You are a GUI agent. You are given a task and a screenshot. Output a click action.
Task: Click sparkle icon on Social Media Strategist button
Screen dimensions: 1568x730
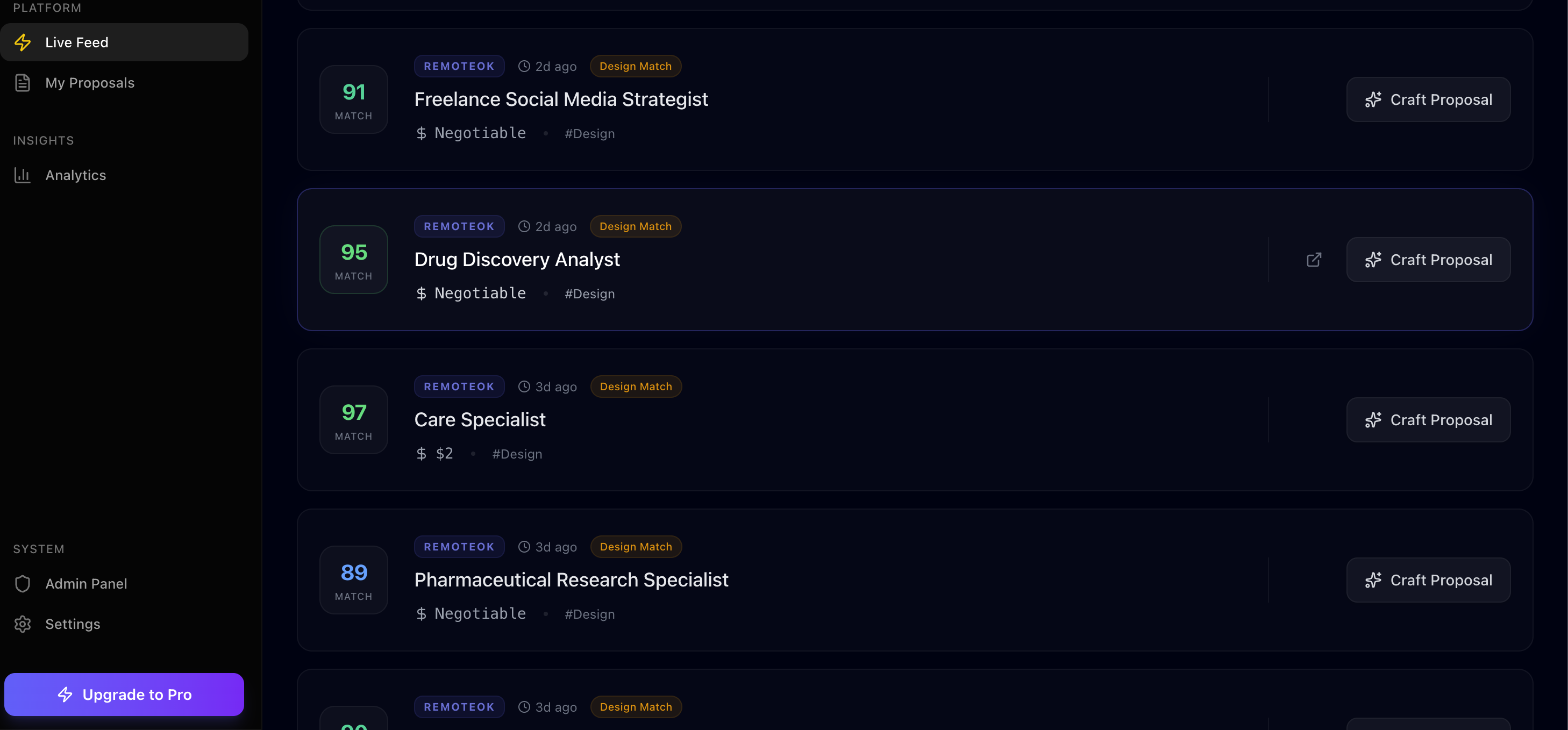[1373, 99]
